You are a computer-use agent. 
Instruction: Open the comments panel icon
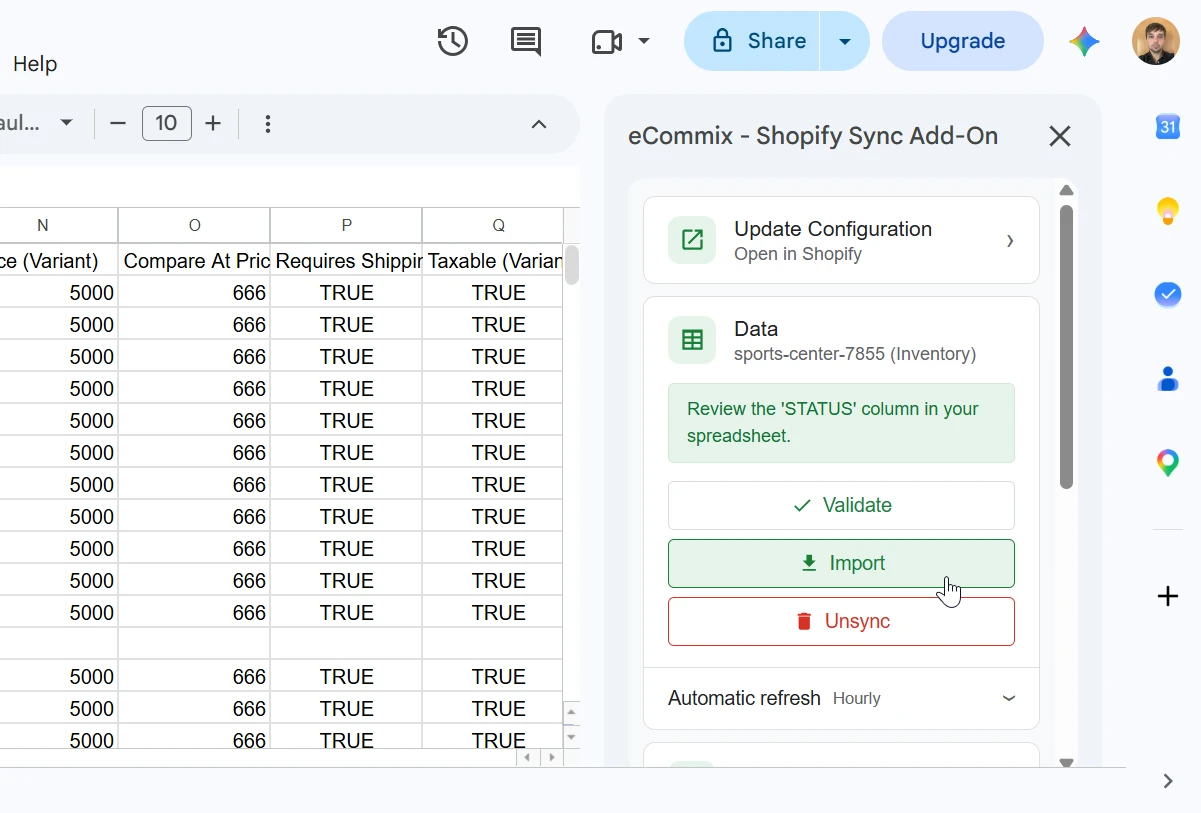click(x=526, y=41)
